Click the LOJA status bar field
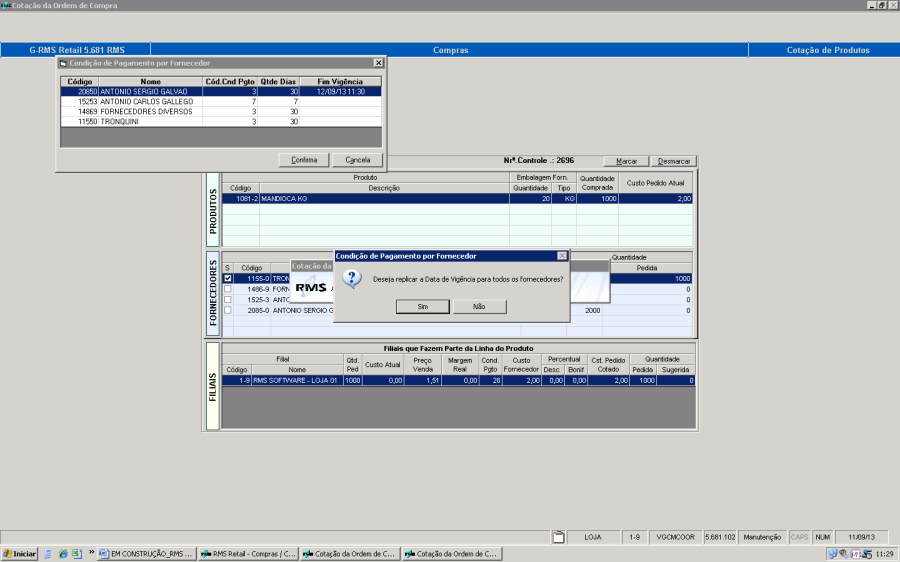 coord(593,537)
